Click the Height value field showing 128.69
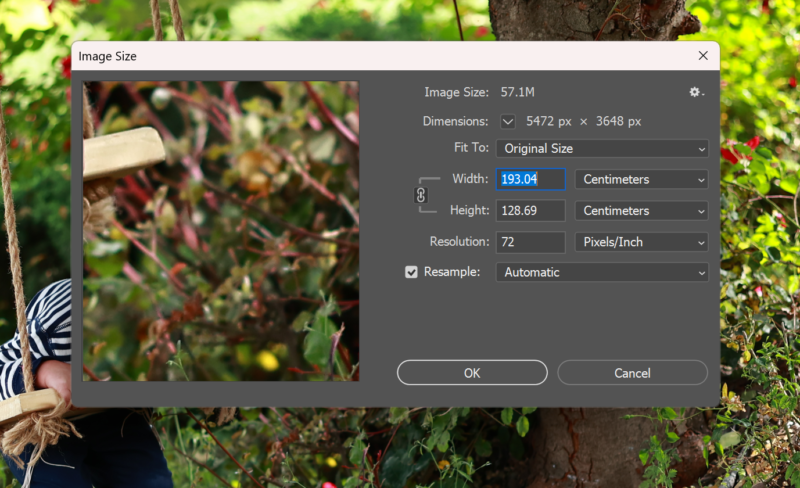 530,210
